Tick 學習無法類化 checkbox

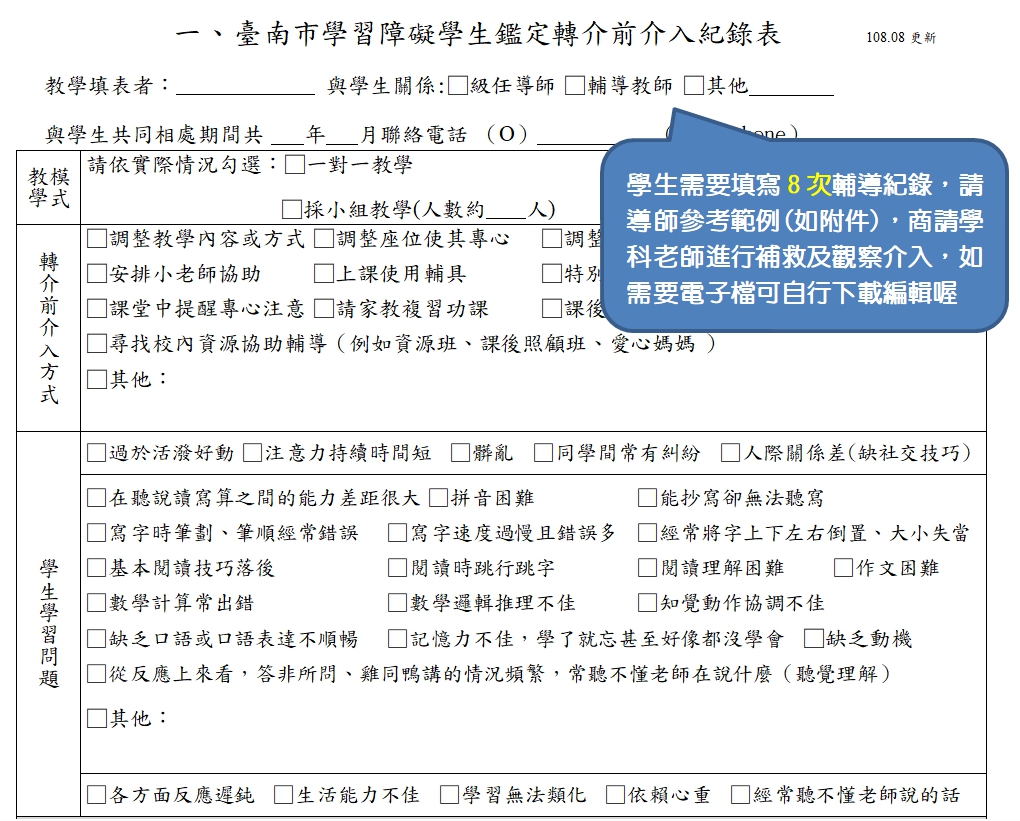point(450,795)
